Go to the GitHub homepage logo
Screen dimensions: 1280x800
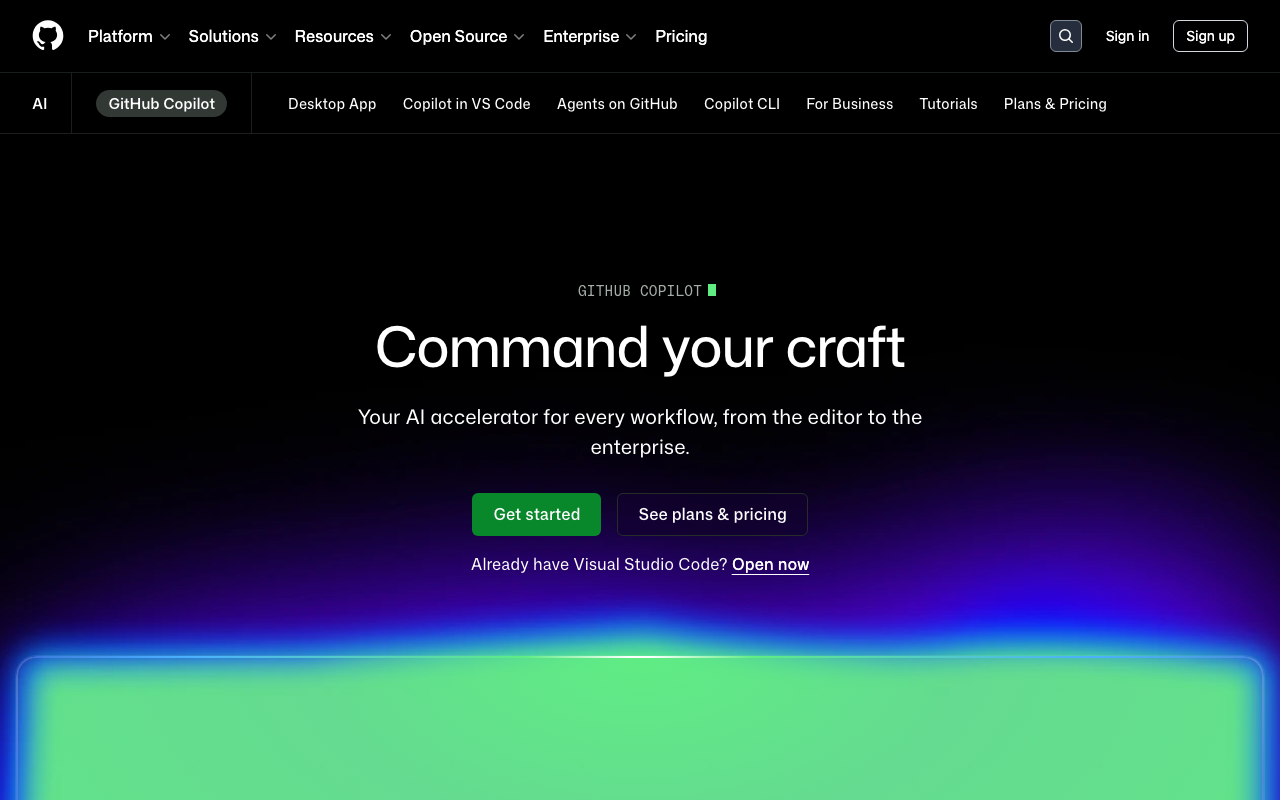point(48,36)
